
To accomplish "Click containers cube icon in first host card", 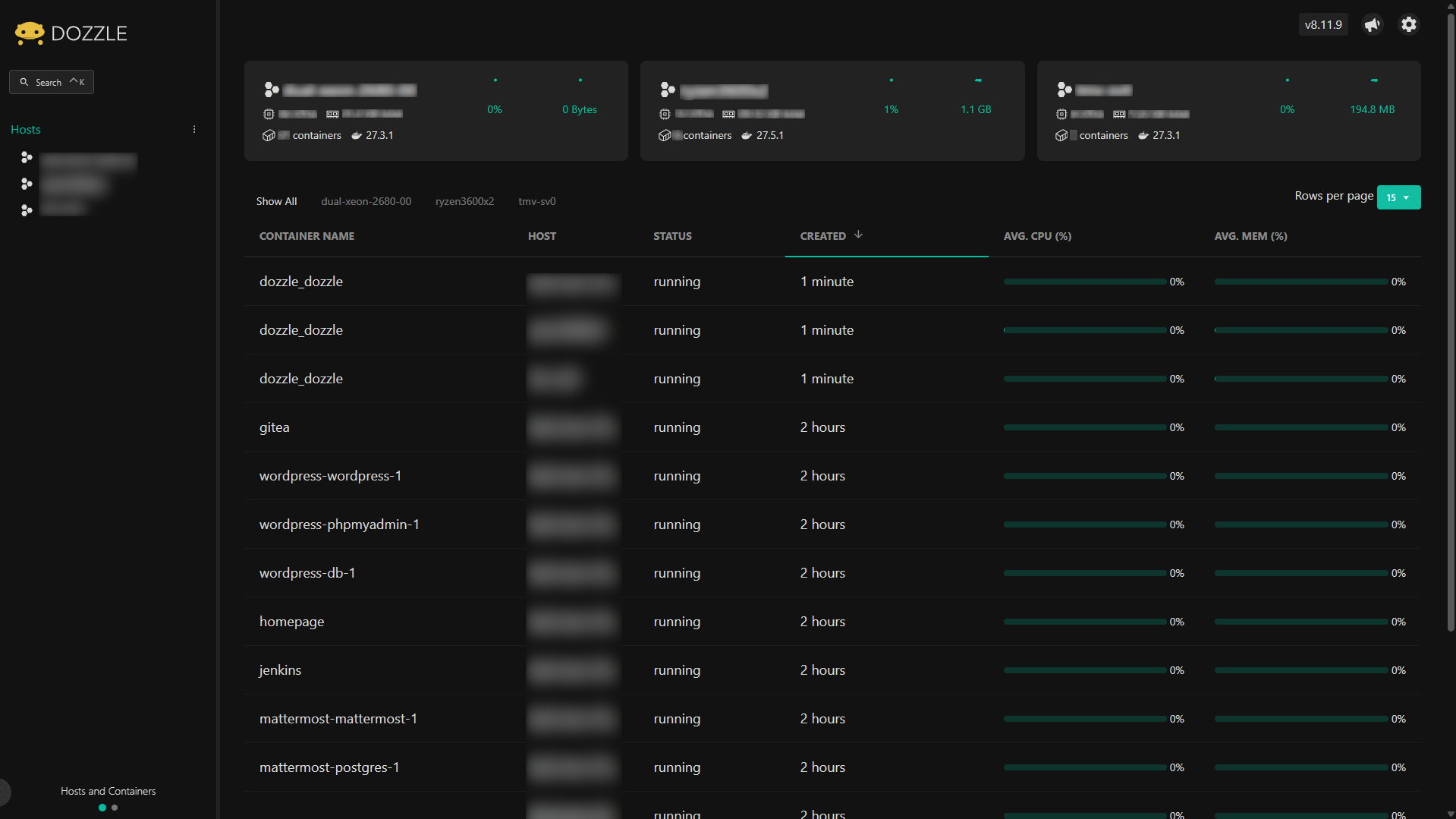I will pos(269,136).
